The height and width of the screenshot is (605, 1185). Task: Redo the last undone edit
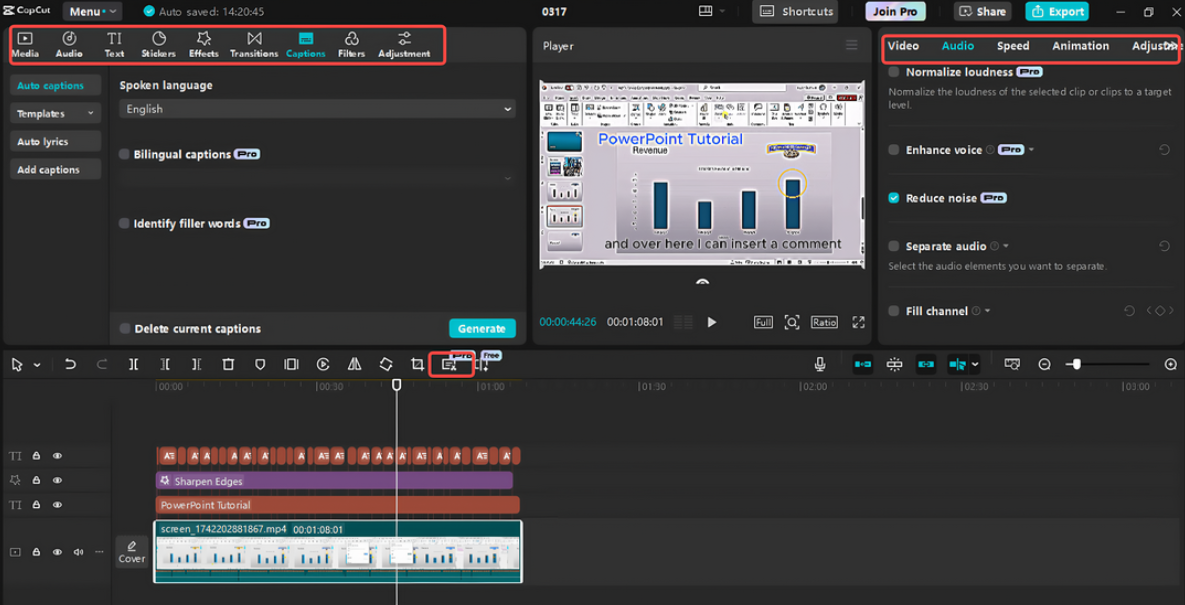click(102, 365)
